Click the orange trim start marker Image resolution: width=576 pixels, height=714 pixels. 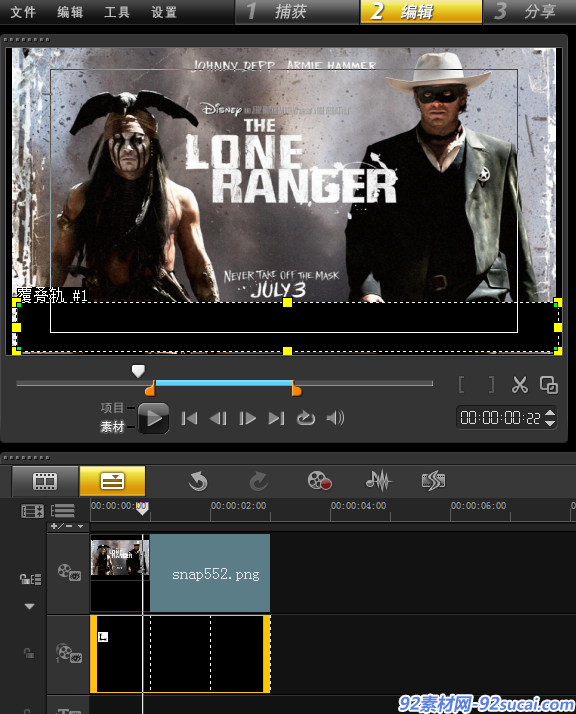[x=150, y=388]
